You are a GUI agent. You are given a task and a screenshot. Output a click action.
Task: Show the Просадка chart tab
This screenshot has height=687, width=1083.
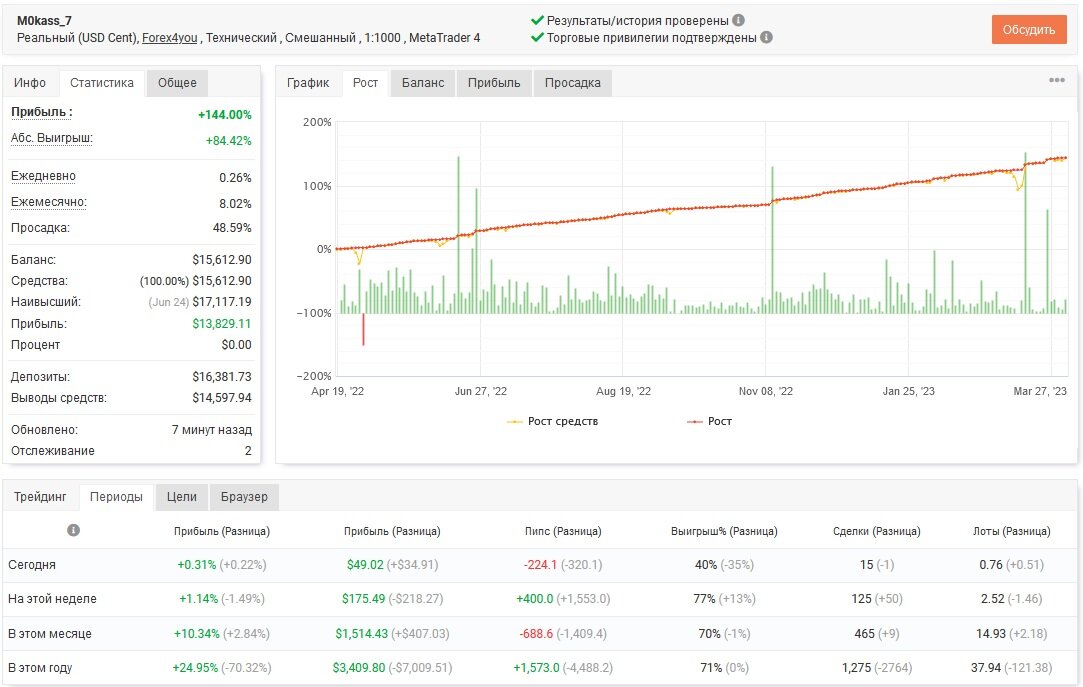[573, 83]
